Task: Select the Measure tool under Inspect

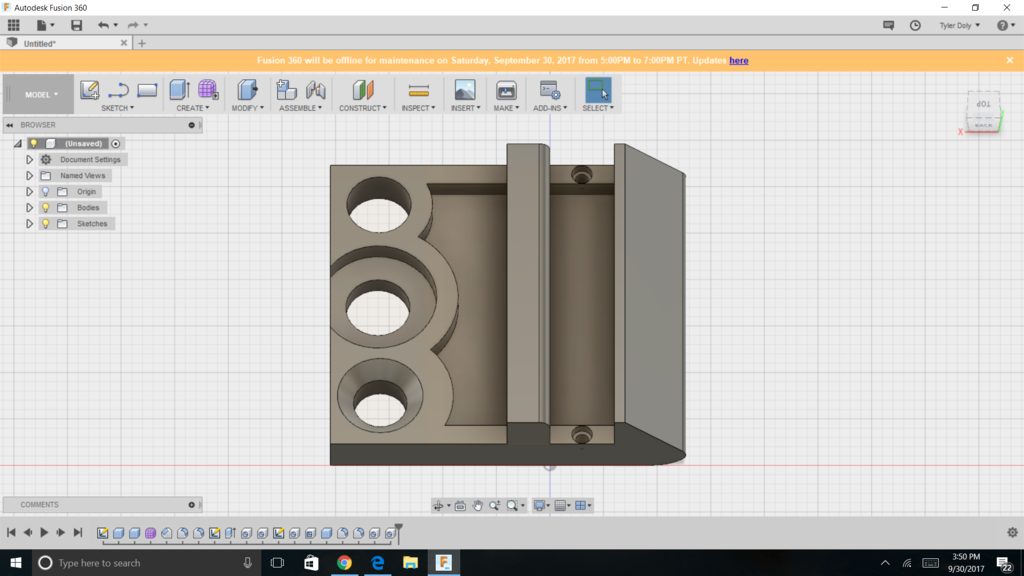Action: [x=418, y=90]
